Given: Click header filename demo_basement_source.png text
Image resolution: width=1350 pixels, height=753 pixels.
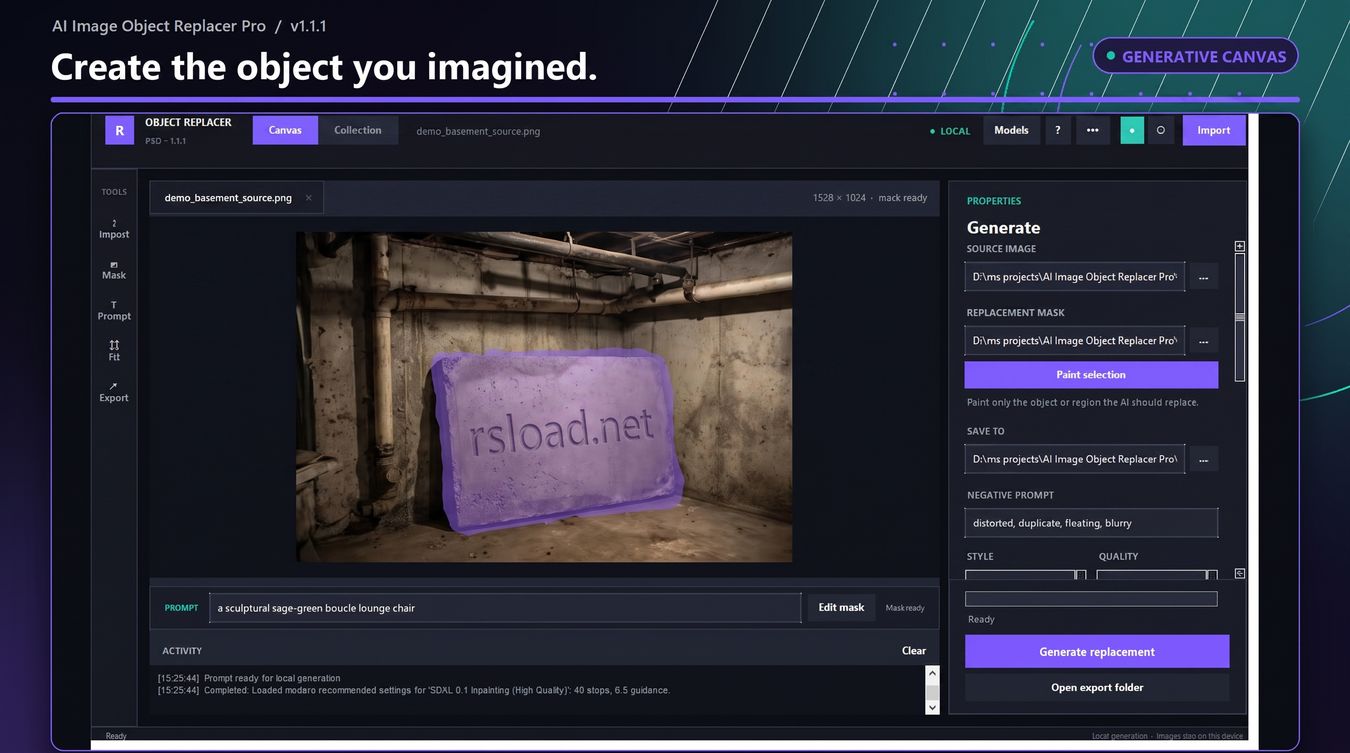Looking at the screenshot, I should 478,131.
